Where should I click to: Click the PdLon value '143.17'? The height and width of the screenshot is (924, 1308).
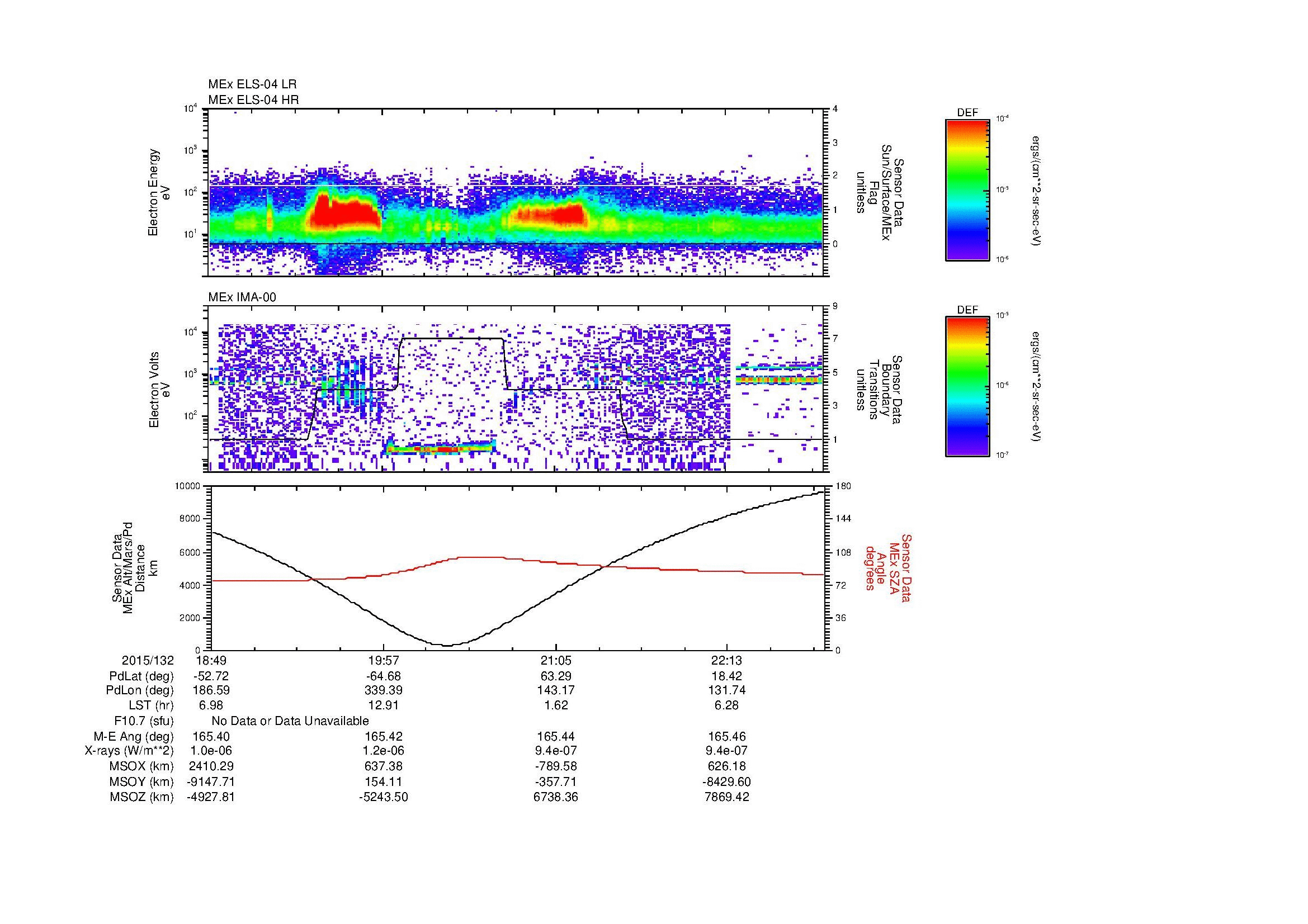coord(555,690)
